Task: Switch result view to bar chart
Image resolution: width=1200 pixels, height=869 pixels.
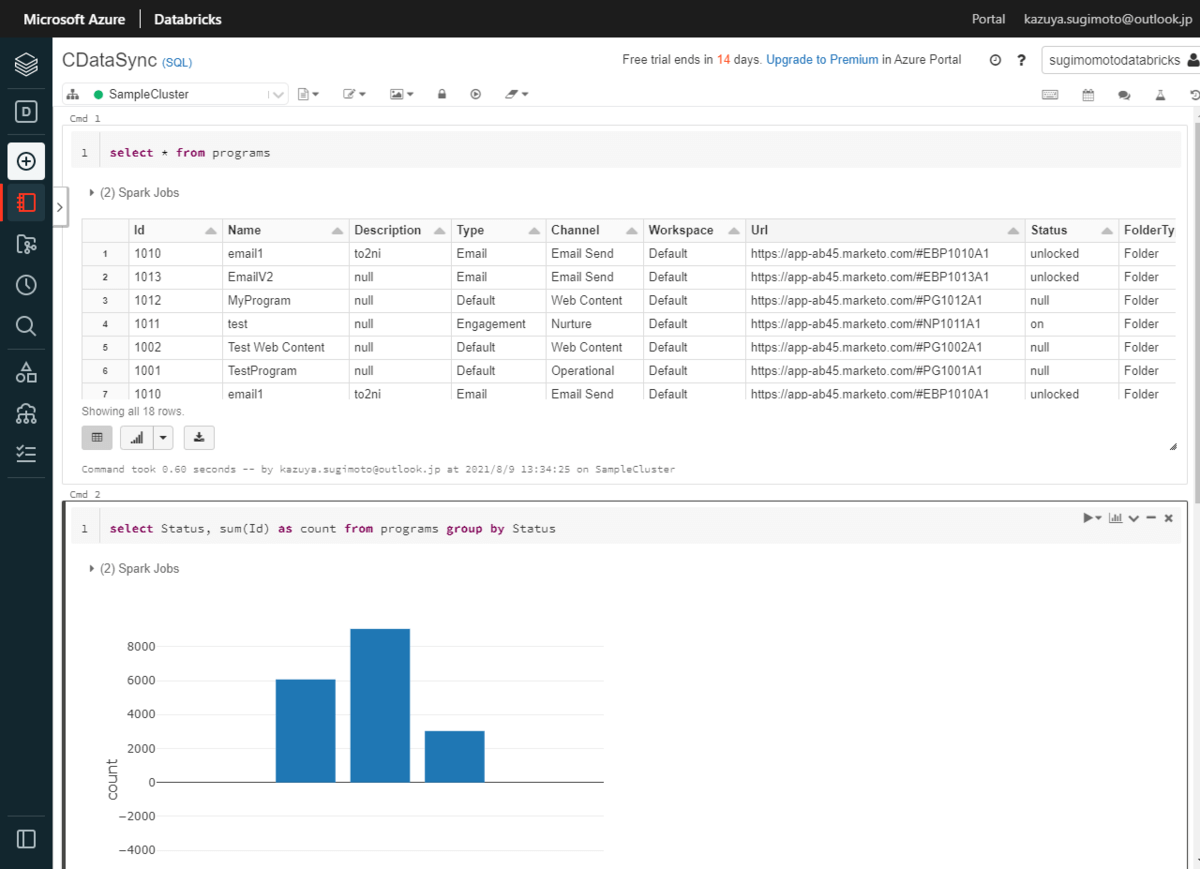Action: 136,437
